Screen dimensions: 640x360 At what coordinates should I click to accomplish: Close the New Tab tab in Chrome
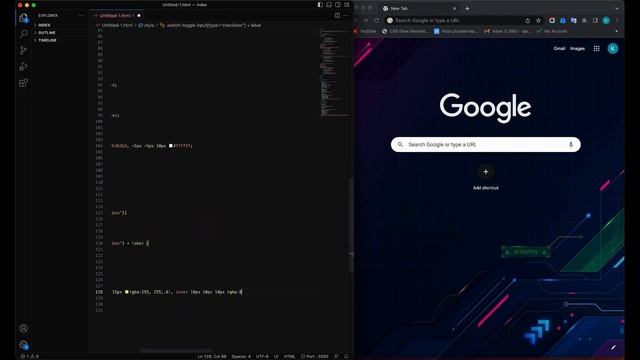point(454,9)
